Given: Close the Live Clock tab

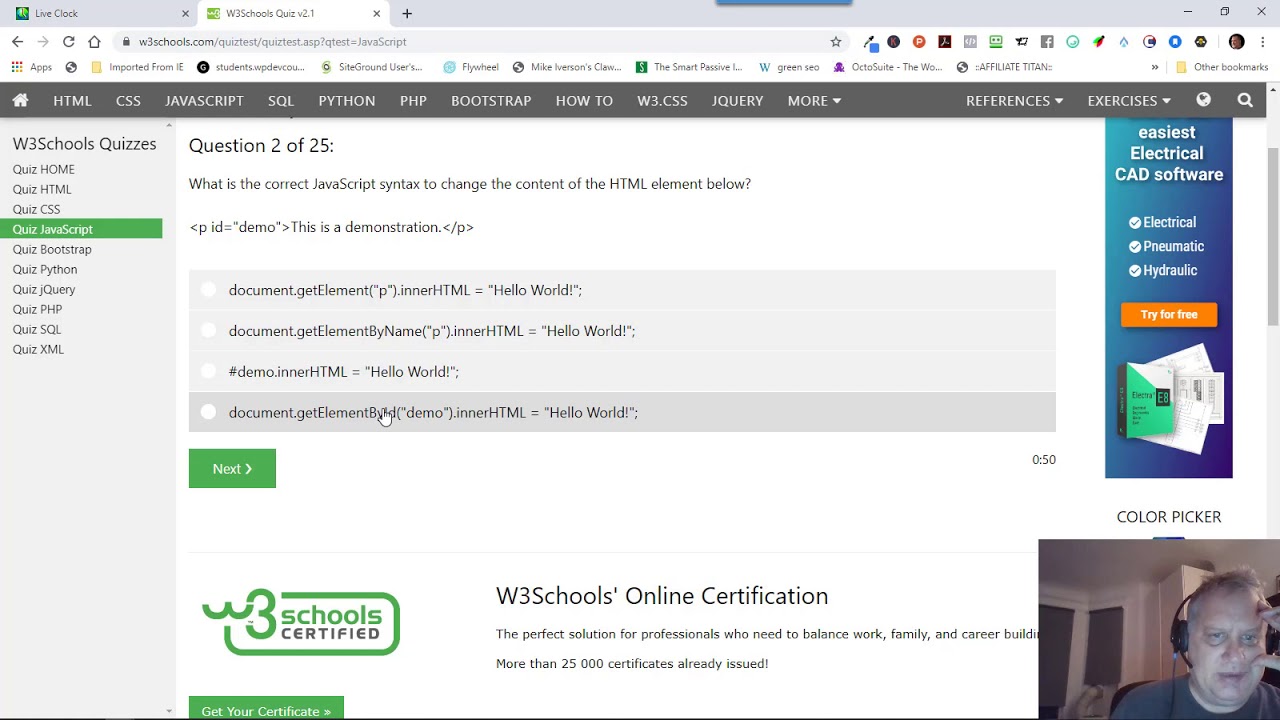Looking at the screenshot, I should tap(185, 13).
